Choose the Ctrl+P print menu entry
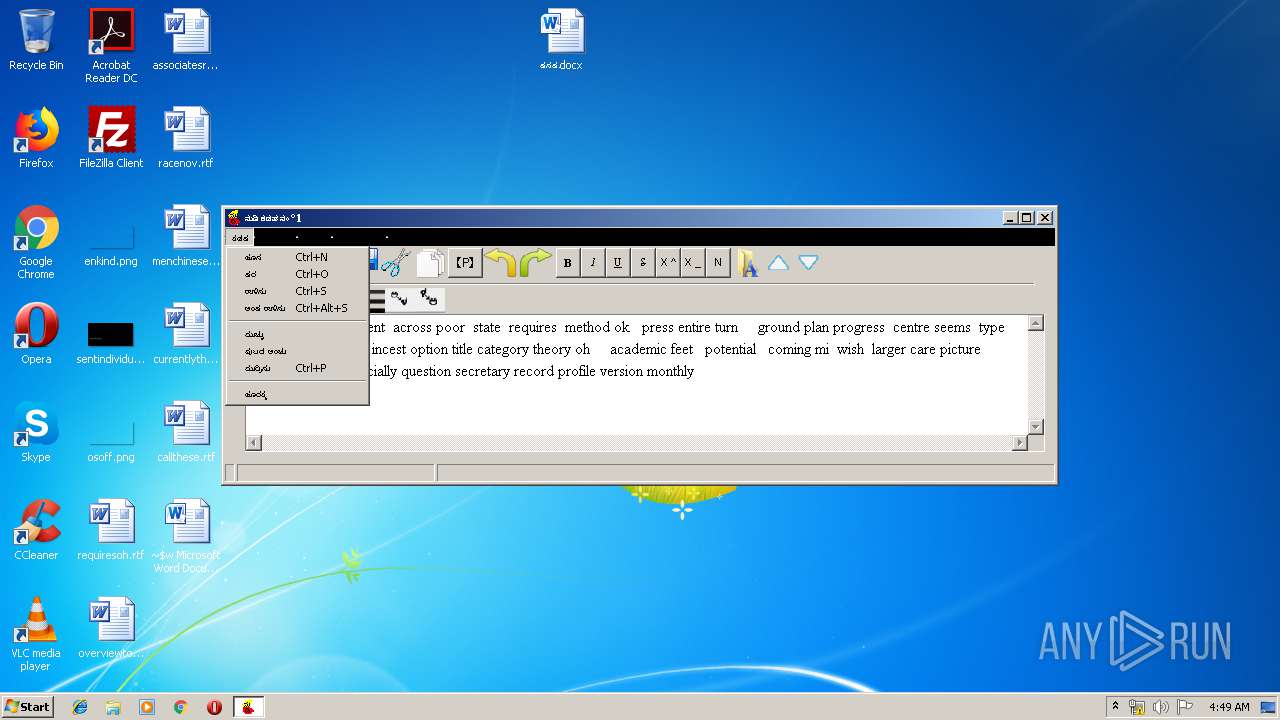 [297, 368]
